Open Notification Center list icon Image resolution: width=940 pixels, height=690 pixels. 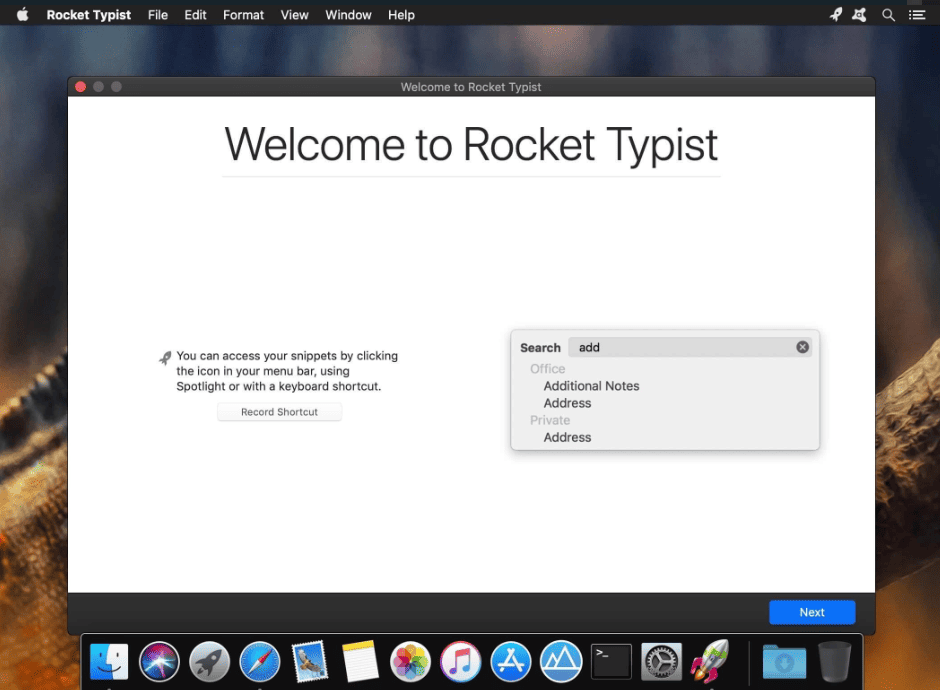coord(917,15)
